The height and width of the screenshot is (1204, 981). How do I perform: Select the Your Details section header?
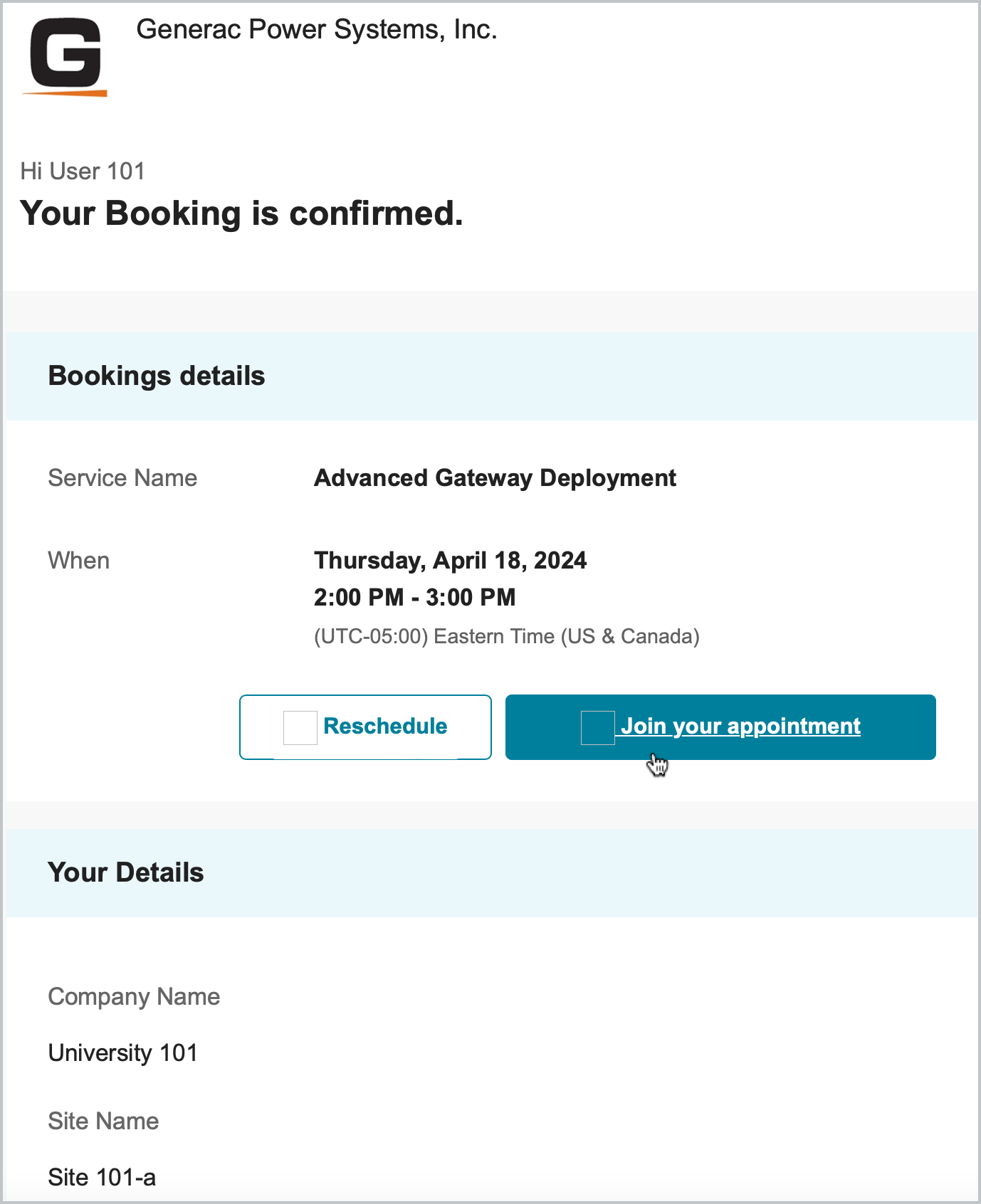(125, 872)
